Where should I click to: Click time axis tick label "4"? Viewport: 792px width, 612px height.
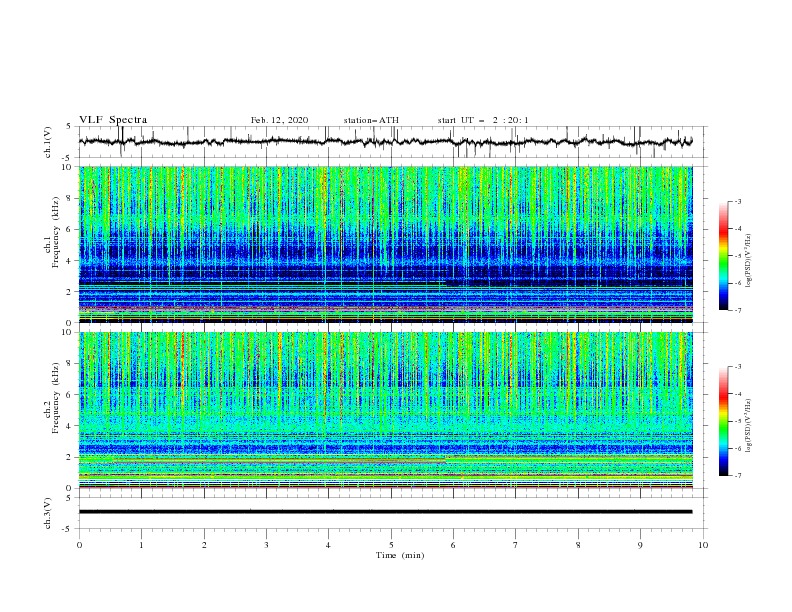coord(328,545)
